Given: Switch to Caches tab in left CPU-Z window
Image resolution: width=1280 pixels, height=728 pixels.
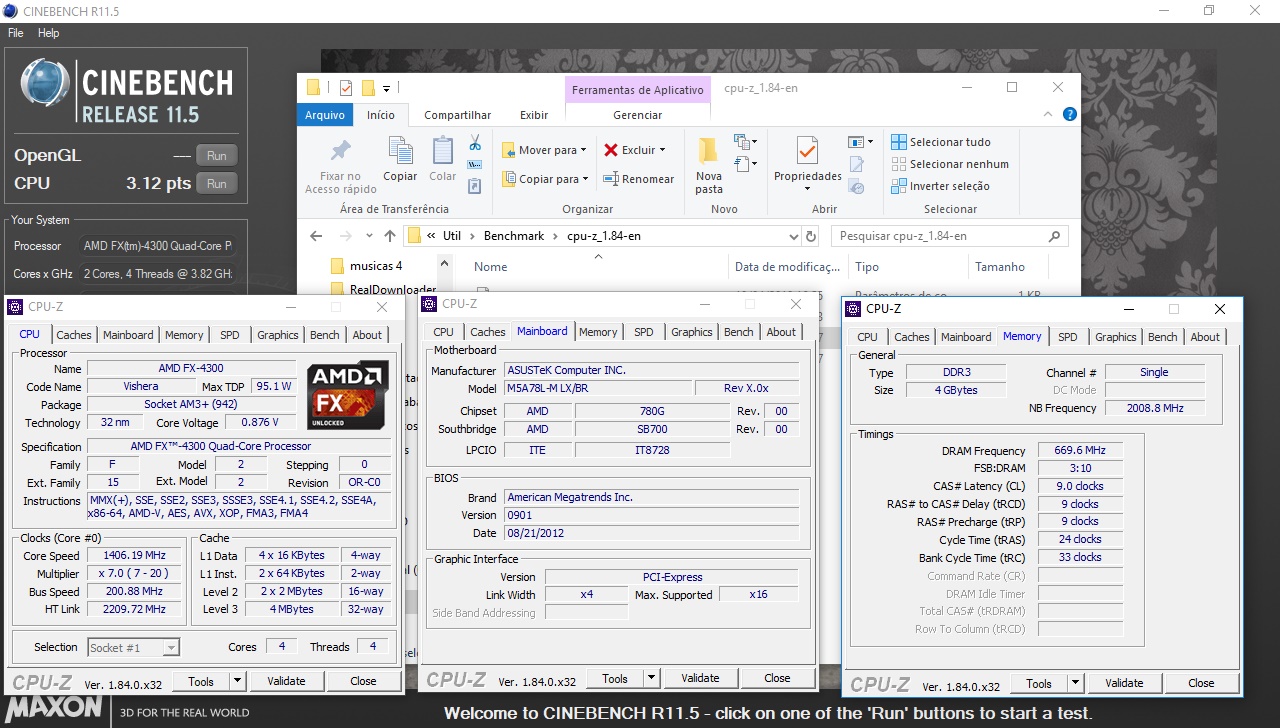Looking at the screenshot, I should (x=74, y=335).
